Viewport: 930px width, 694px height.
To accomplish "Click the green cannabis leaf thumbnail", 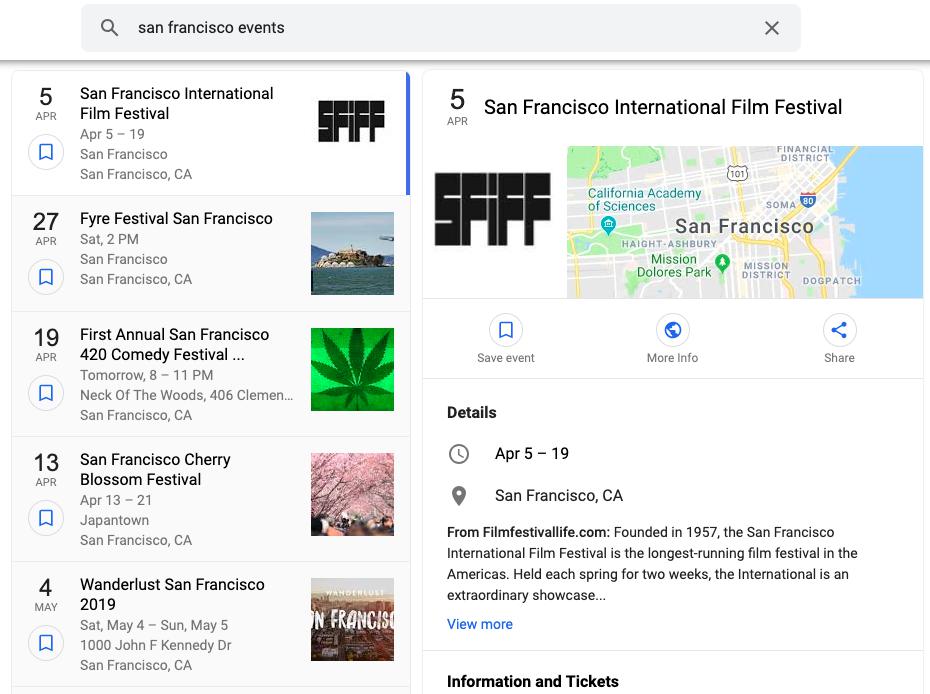I will click(352, 369).
